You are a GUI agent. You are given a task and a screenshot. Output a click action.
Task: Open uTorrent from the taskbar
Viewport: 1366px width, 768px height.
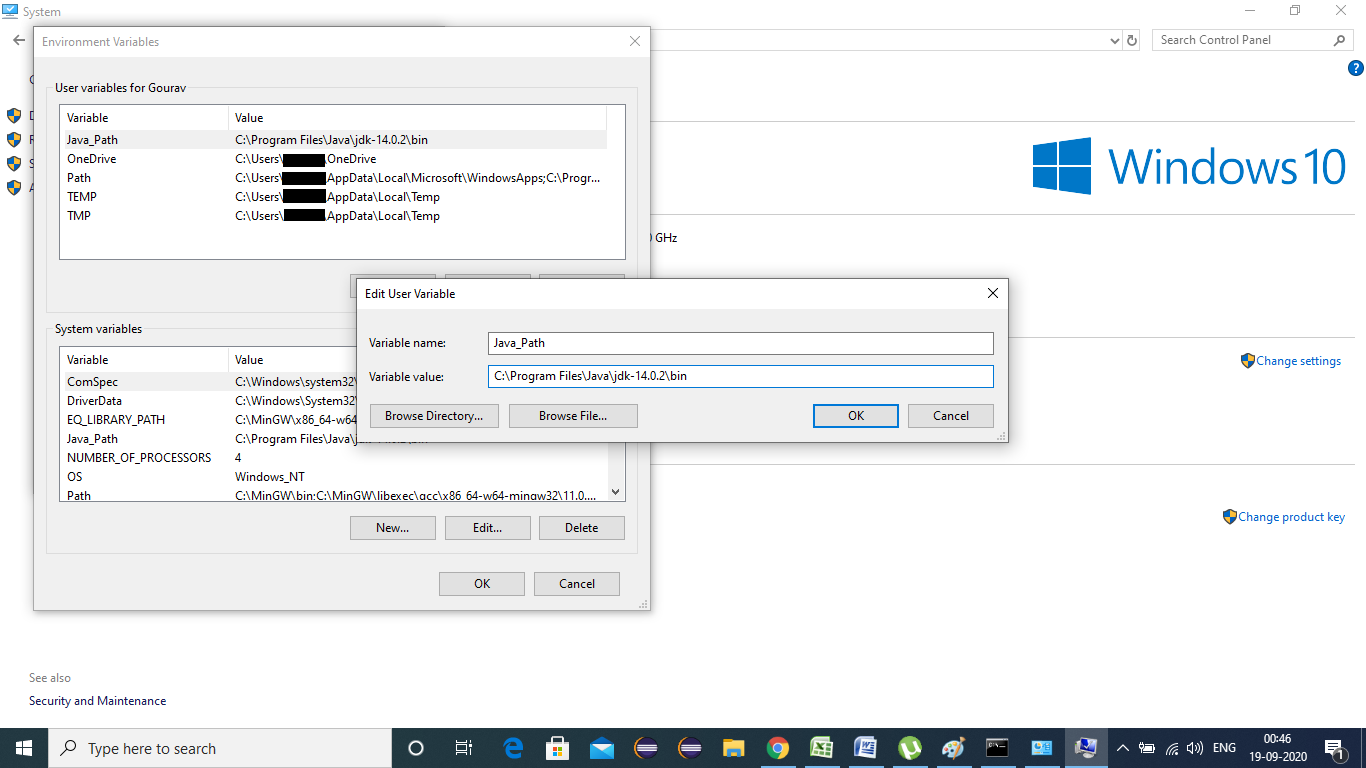click(x=910, y=748)
